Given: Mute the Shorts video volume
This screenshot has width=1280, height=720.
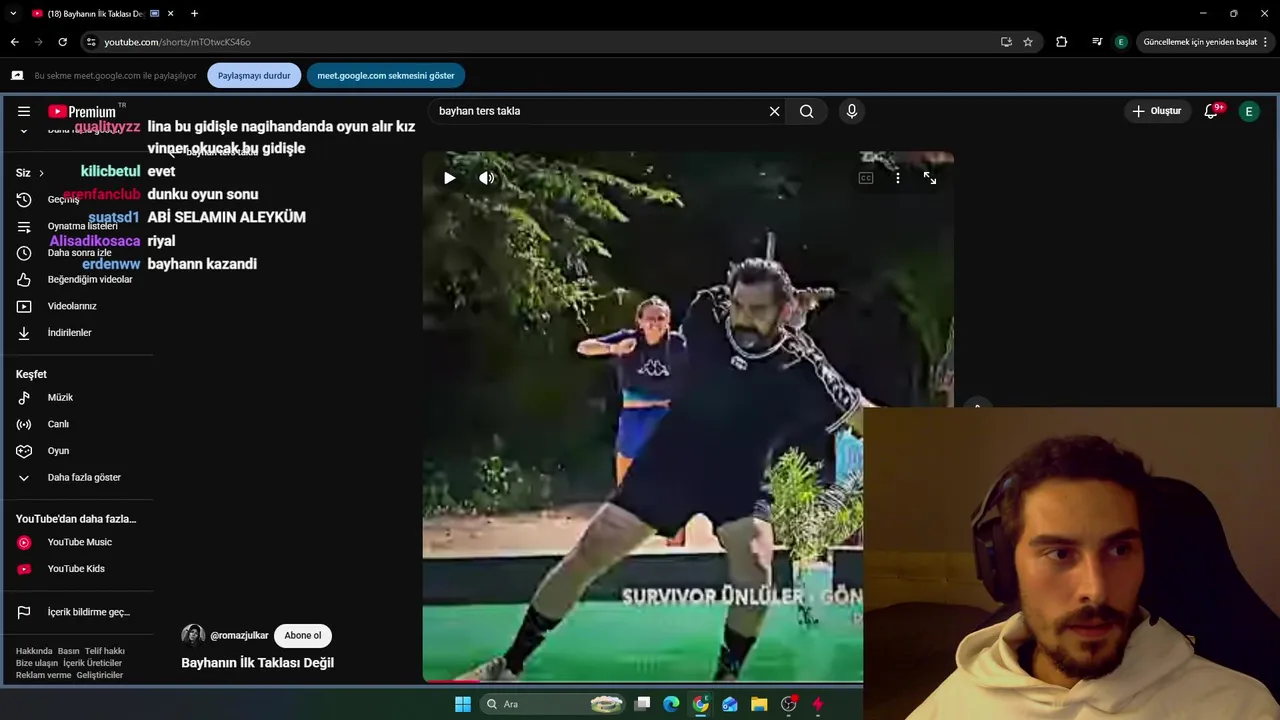Looking at the screenshot, I should click(487, 178).
